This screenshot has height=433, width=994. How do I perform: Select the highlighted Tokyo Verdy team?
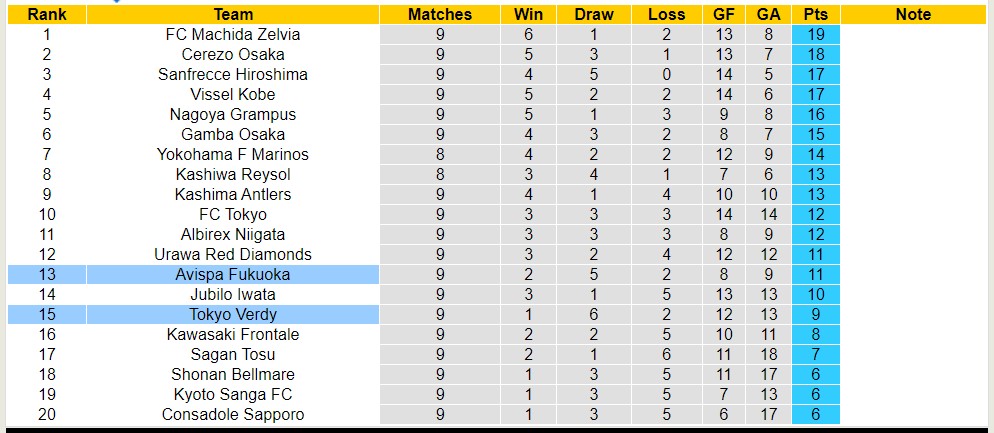pyautogui.click(x=233, y=314)
